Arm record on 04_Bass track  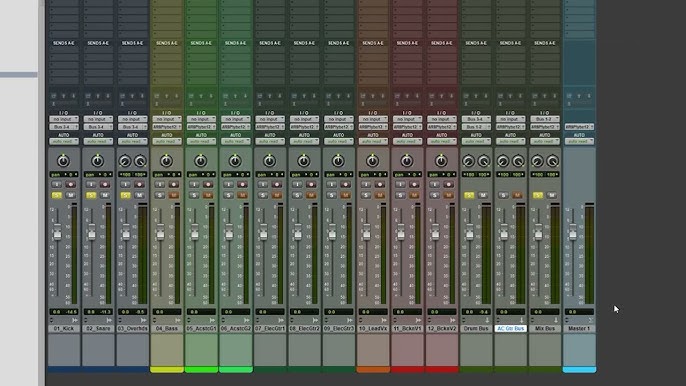pos(174,185)
